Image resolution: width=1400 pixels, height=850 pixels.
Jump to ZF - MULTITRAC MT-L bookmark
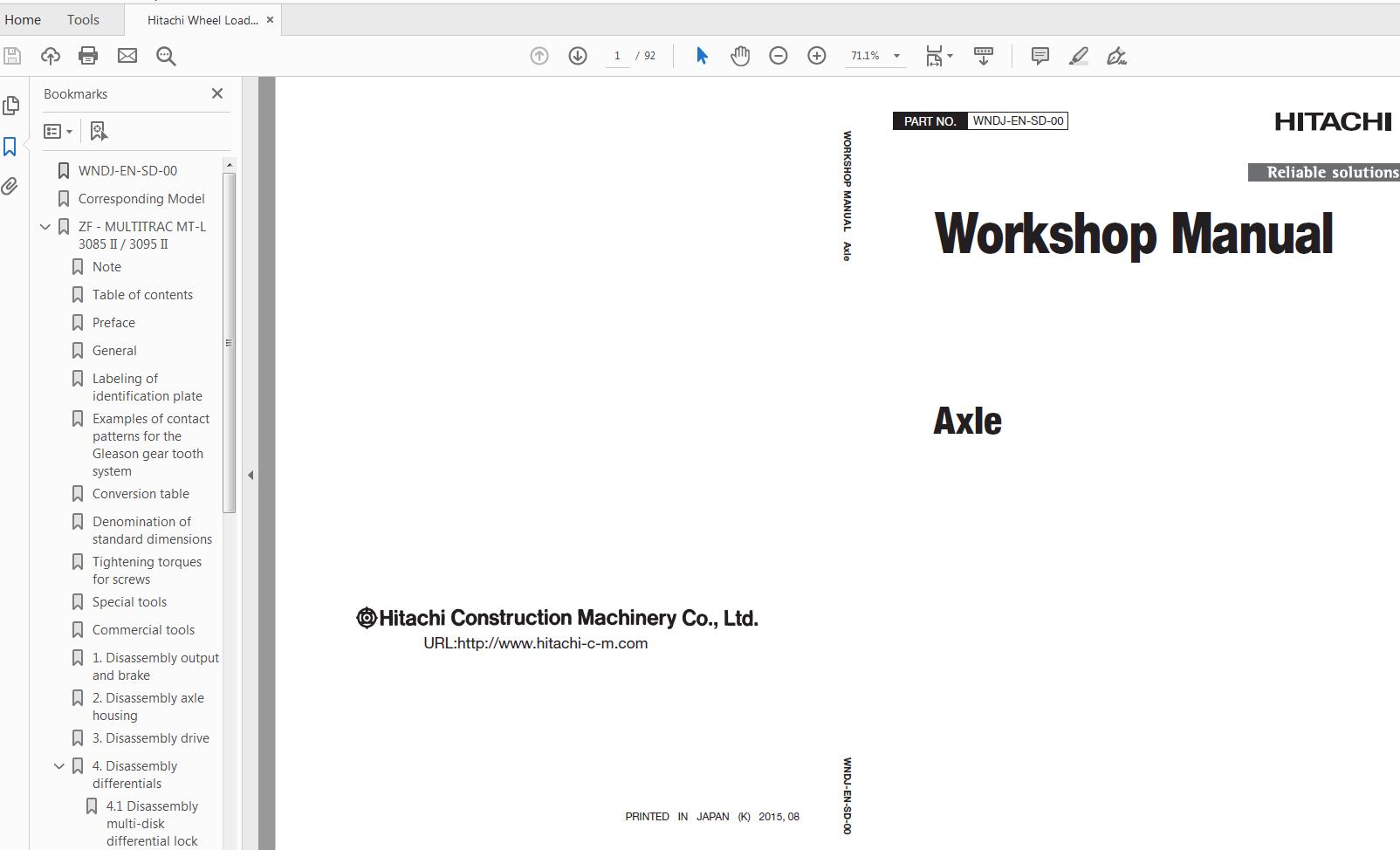pyautogui.click(x=142, y=236)
